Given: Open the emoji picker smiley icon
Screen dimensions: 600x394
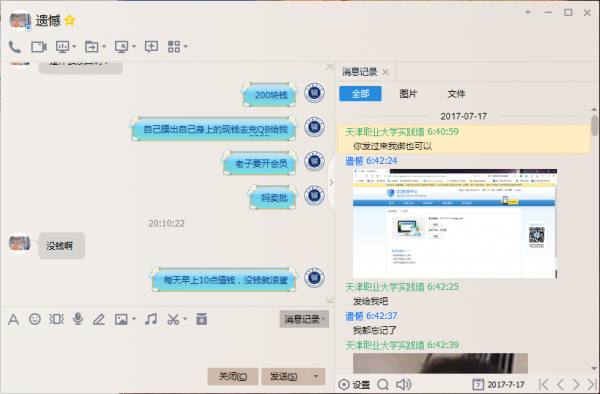Looking at the screenshot, I should point(35,319).
